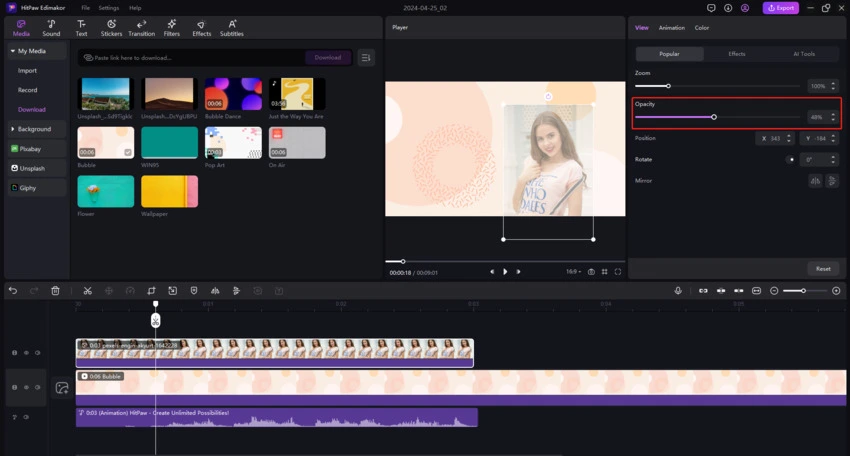Click the Opacity slider handle

click(713, 117)
